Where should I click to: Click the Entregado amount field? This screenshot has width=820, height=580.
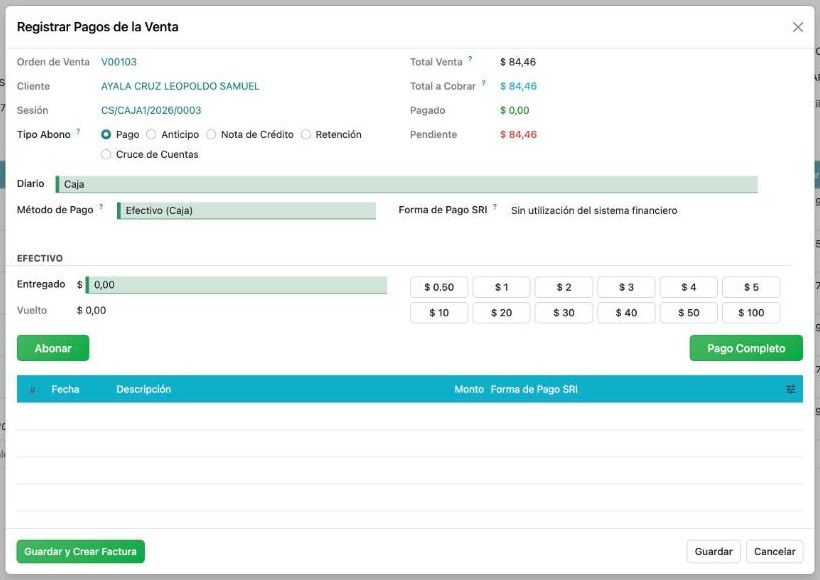click(236, 285)
